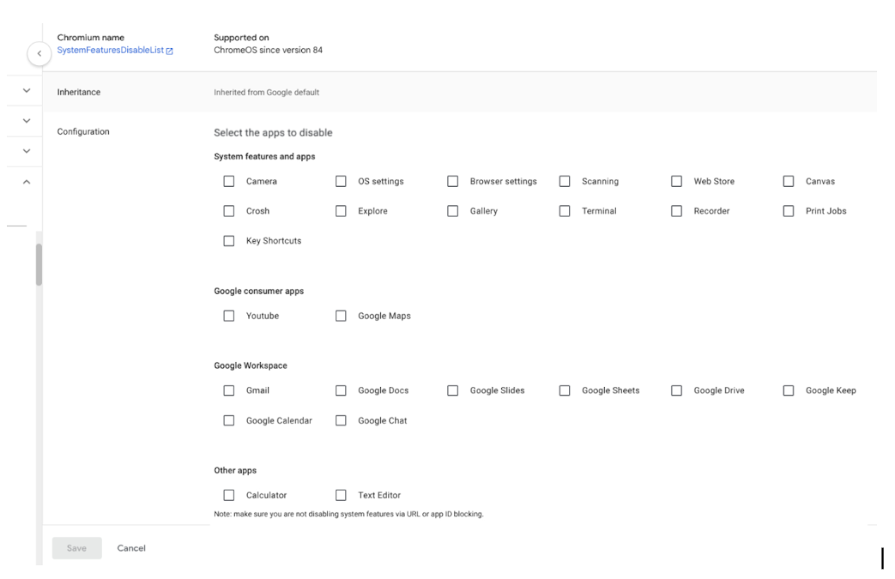Check the Text Editor checkbox
Screen dimensions: 895x579
[x=341, y=495]
